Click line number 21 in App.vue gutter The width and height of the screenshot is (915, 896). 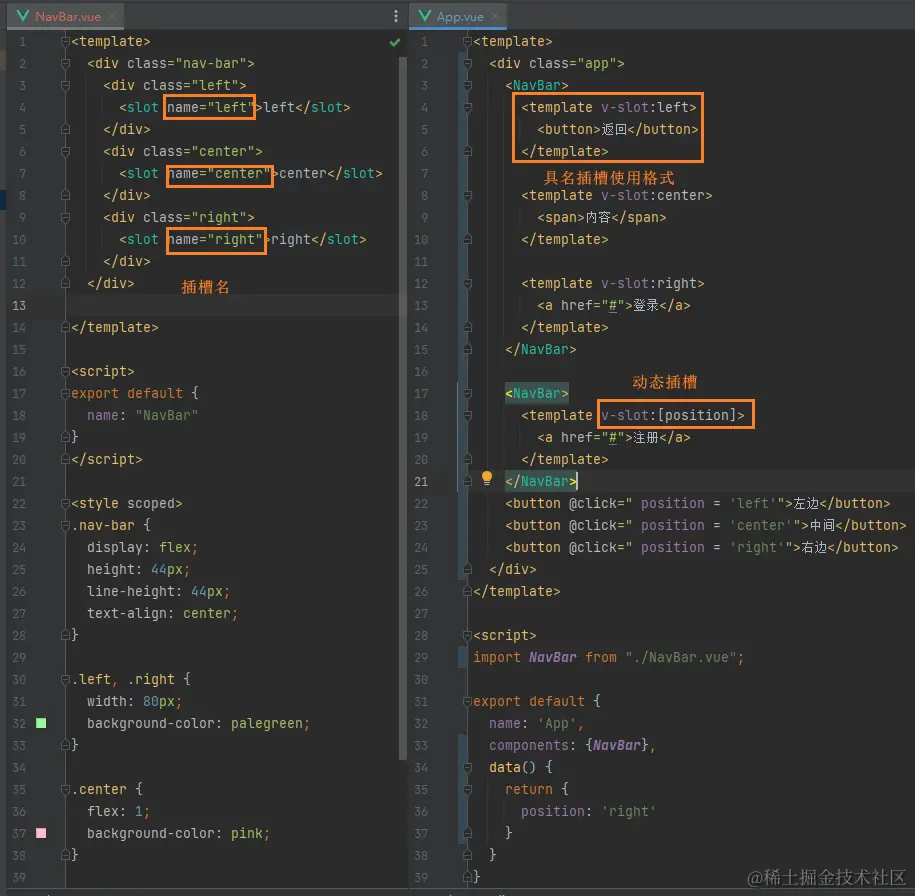coord(421,482)
